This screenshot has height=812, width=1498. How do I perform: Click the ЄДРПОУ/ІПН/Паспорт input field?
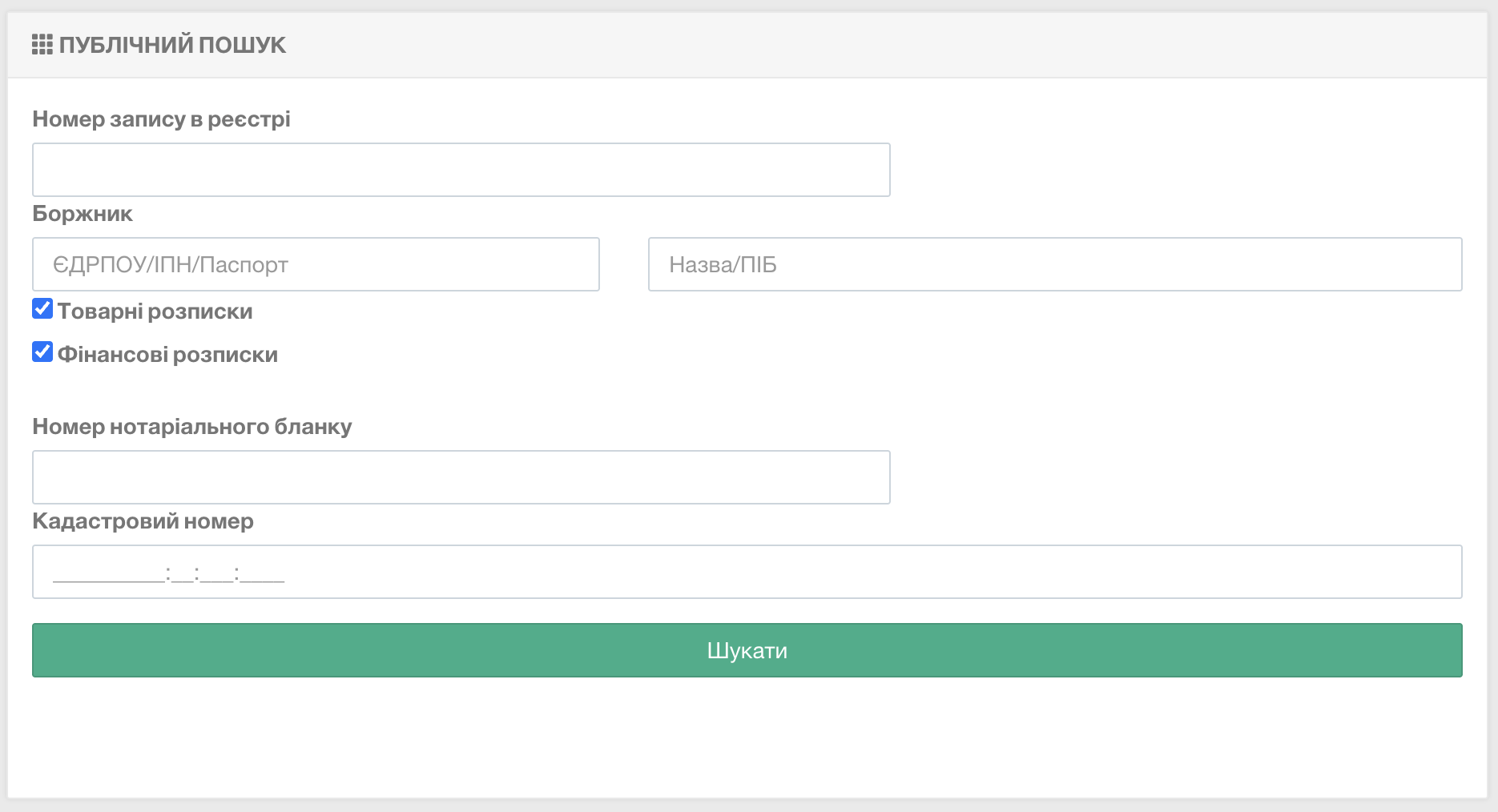[x=316, y=264]
